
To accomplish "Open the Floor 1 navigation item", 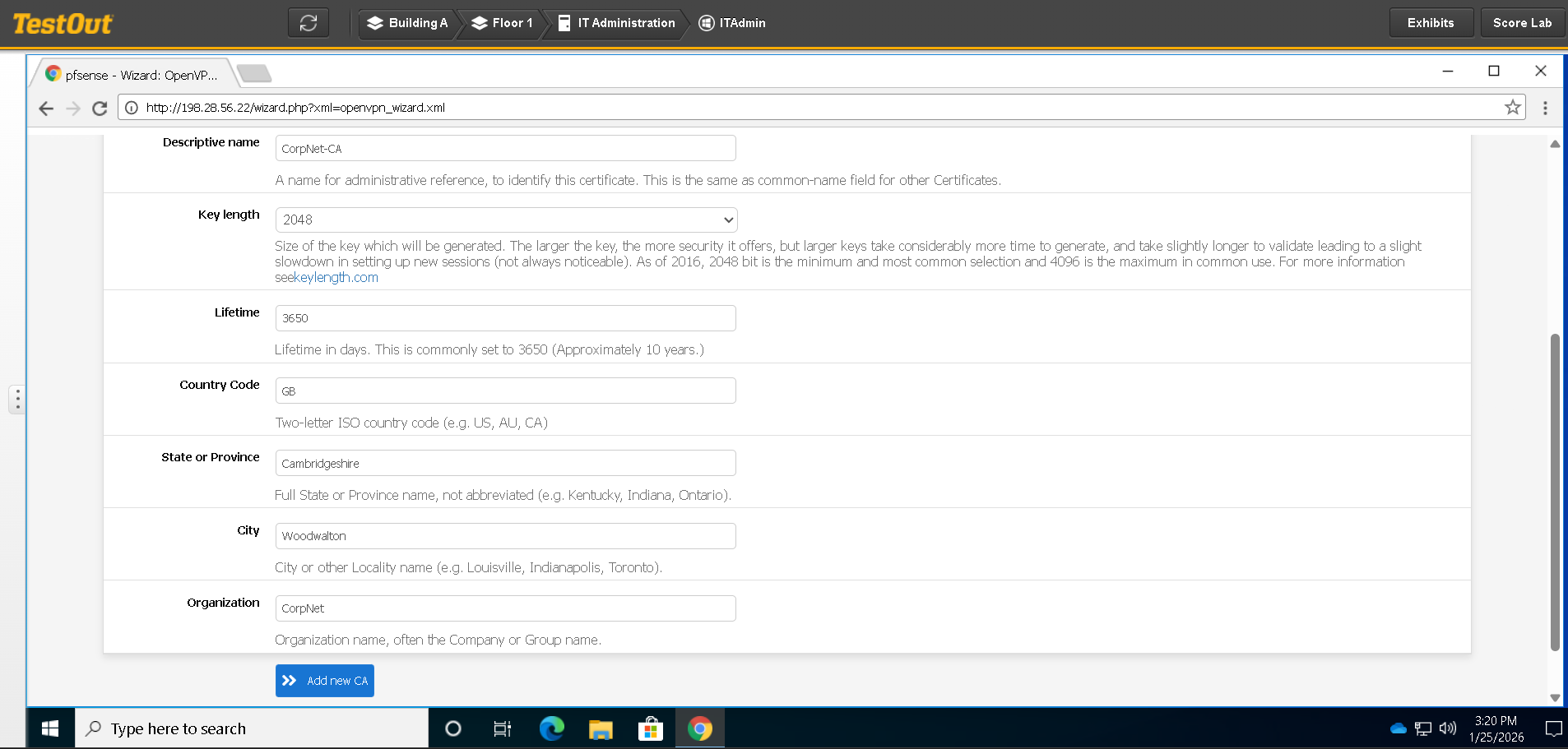I will (x=503, y=23).
